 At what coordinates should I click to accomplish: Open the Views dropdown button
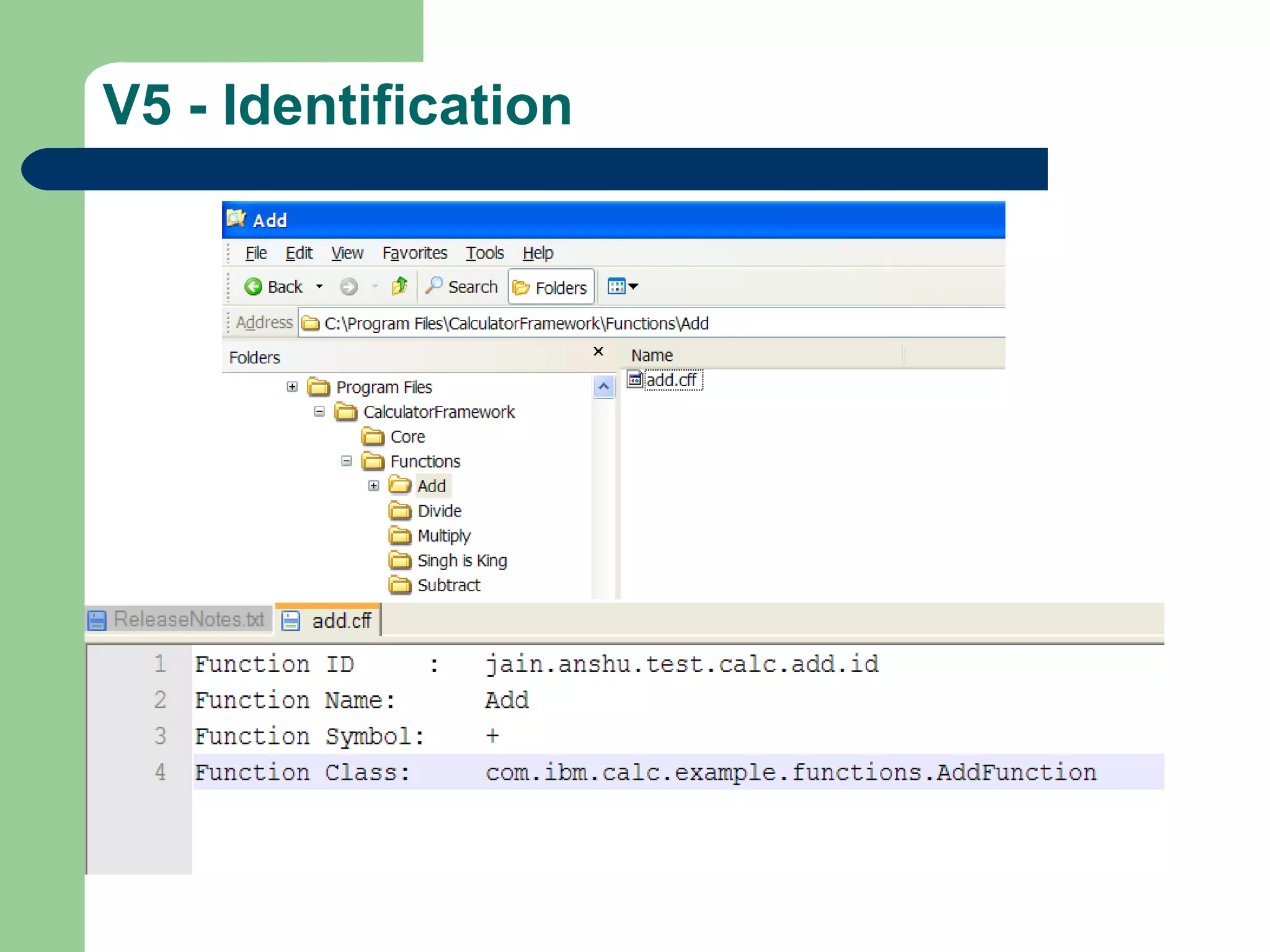pyautogui.click(x=623, y=286)
